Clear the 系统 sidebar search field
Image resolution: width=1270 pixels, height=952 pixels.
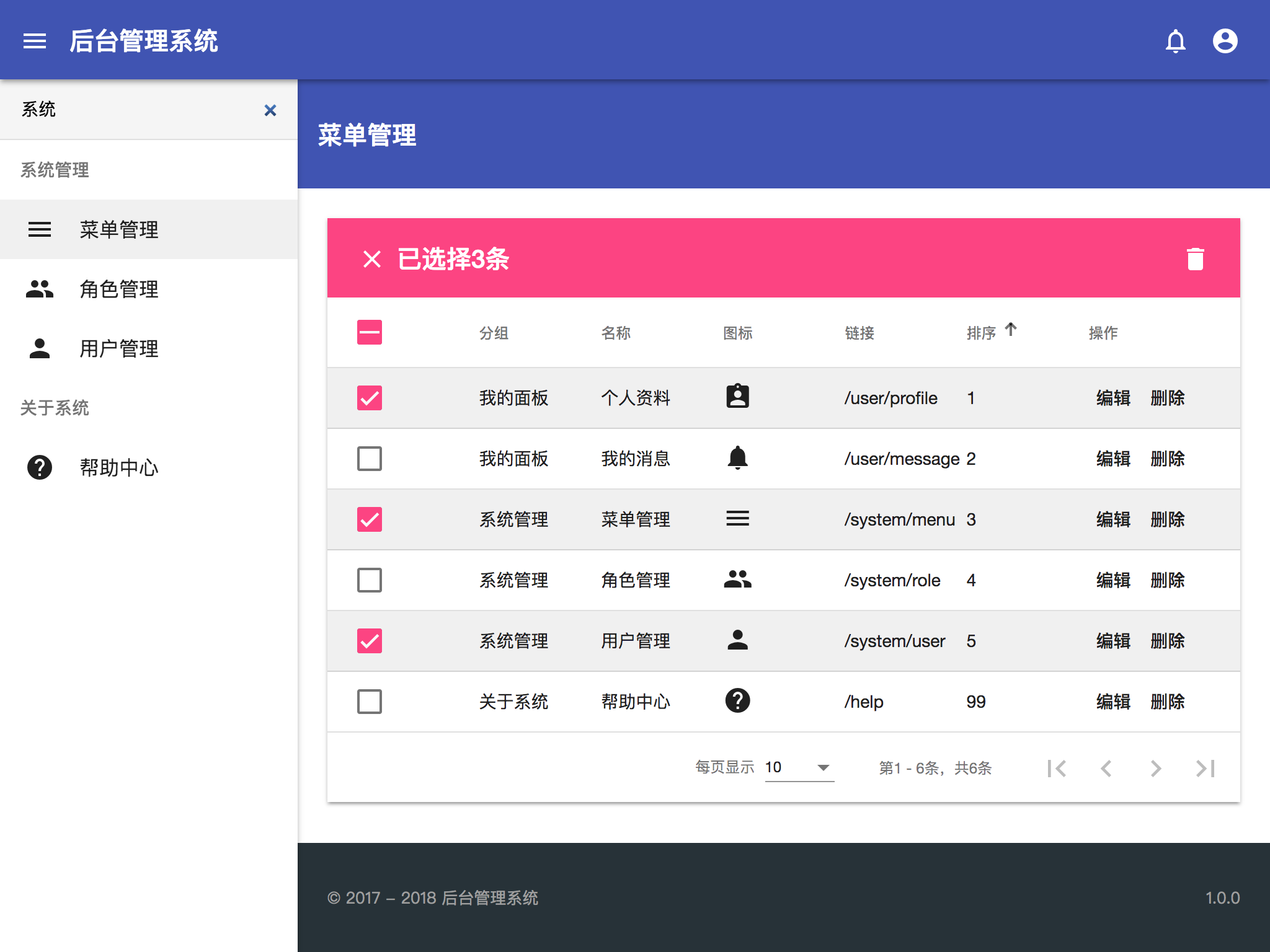270,110
